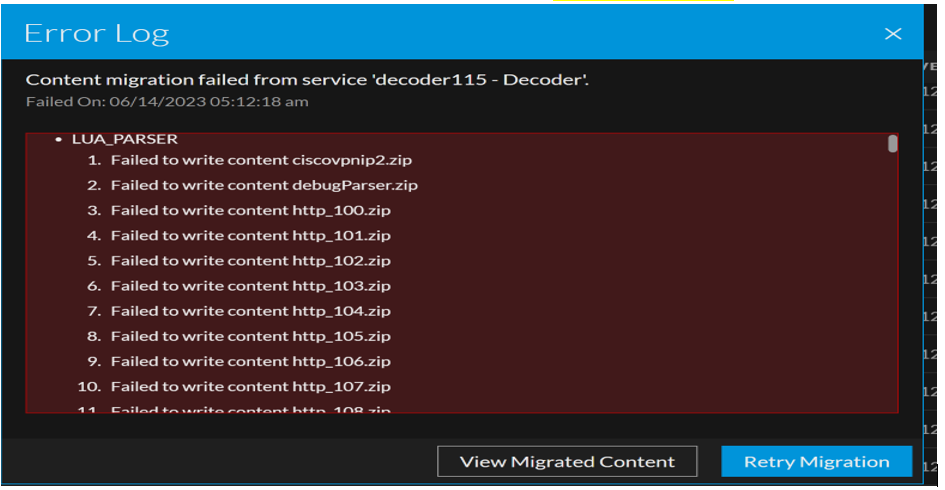Choose the http_106.zip error line
Screen dimensions: 945x490
coord(250,361)
